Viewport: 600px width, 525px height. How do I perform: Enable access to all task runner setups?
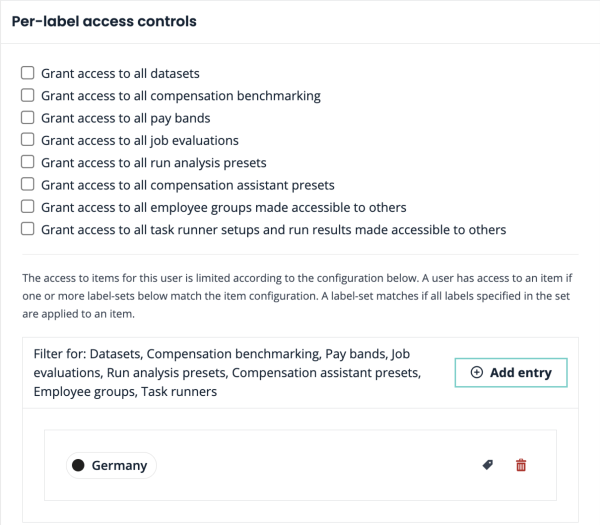pyautogui.click(x=28, y=229)
